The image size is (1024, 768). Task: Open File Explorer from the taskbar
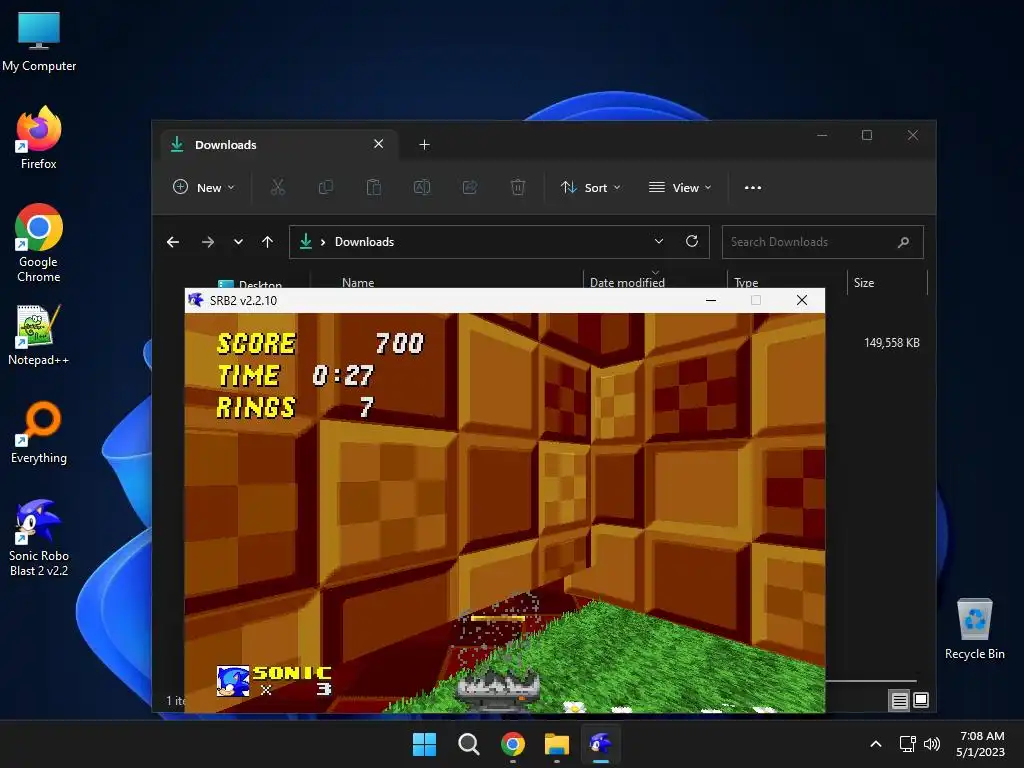point(556,744)
